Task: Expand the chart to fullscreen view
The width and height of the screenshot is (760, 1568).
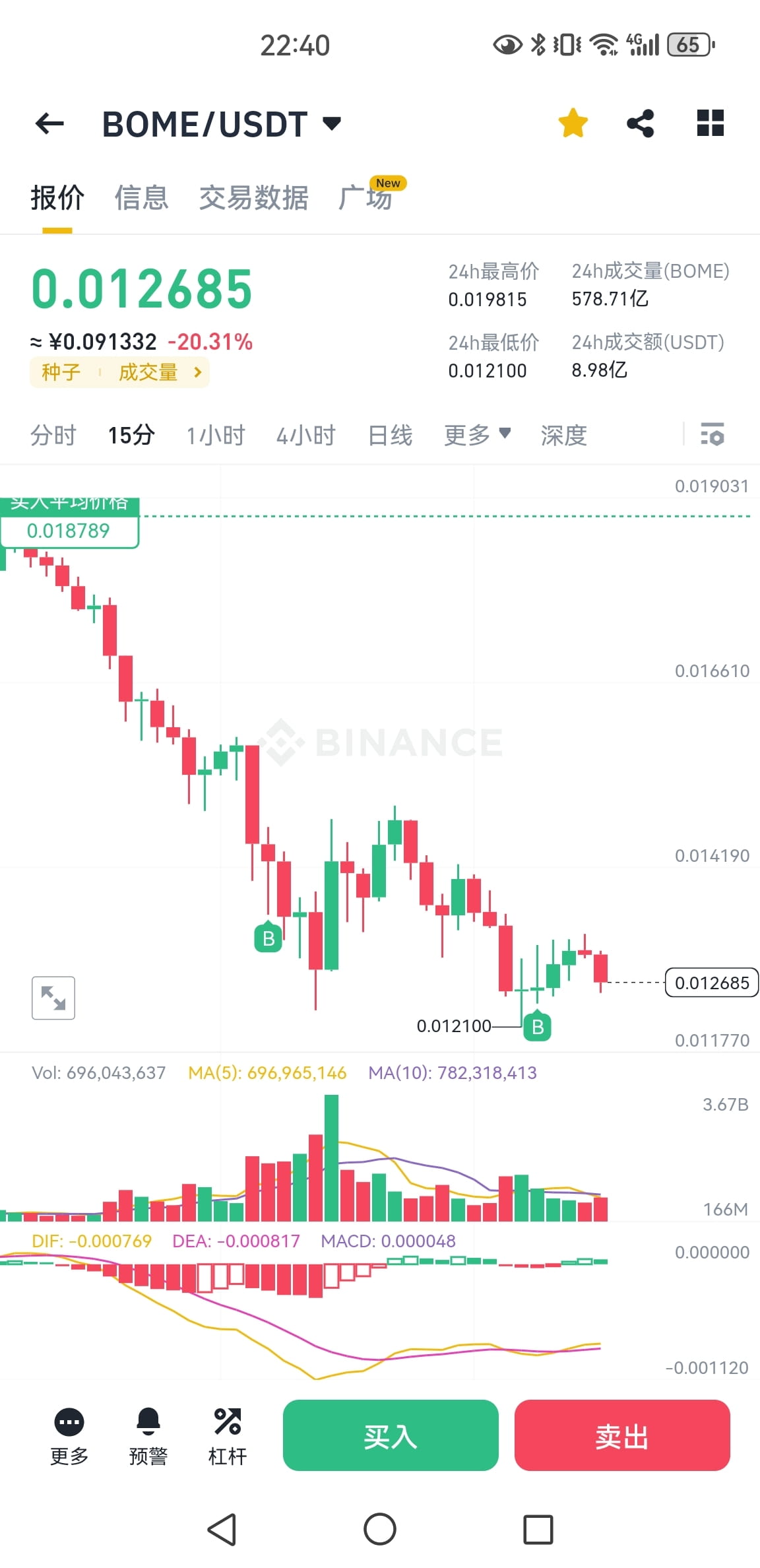Action: click(x=53, y=998)
